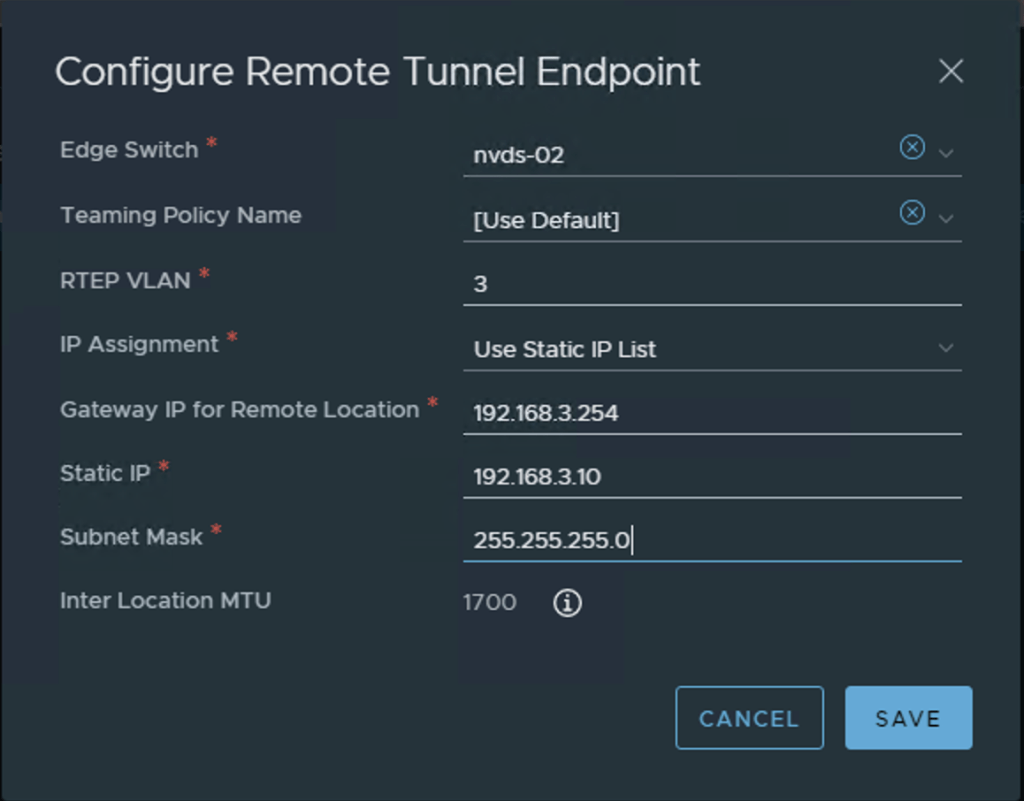This screenshot has height=801, width=1024.
Task: Clear the Edge Switch selection
Action: (x=912, y=148)
